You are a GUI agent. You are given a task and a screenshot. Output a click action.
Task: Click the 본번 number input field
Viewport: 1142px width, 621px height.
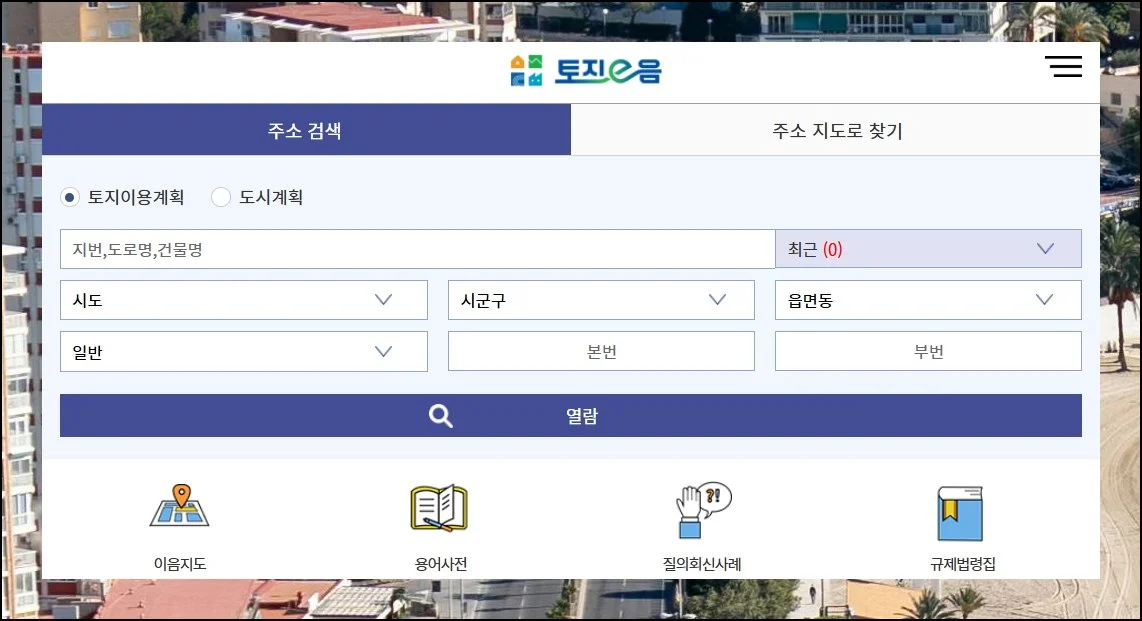(x=600, y=351)
